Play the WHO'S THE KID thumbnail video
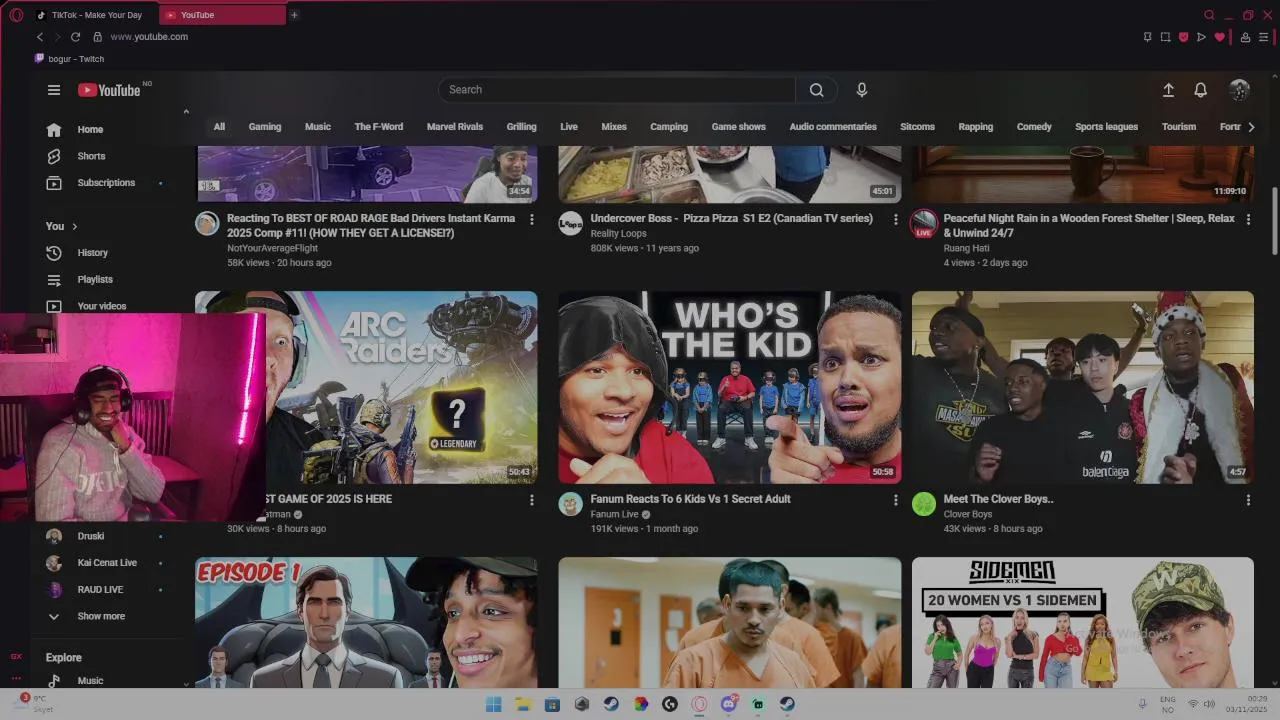 click(x=730, y=388)
